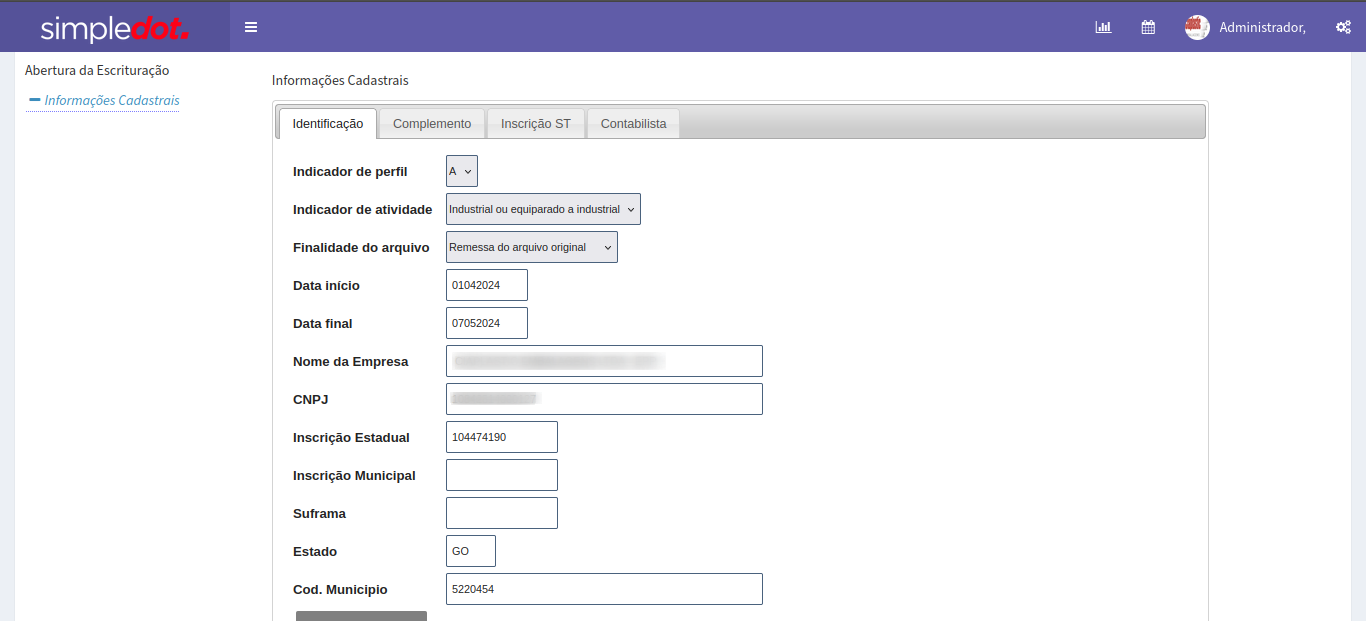Click the Administrador username link
Screen dimensions: 1366x621
[x=1262, y=27]
